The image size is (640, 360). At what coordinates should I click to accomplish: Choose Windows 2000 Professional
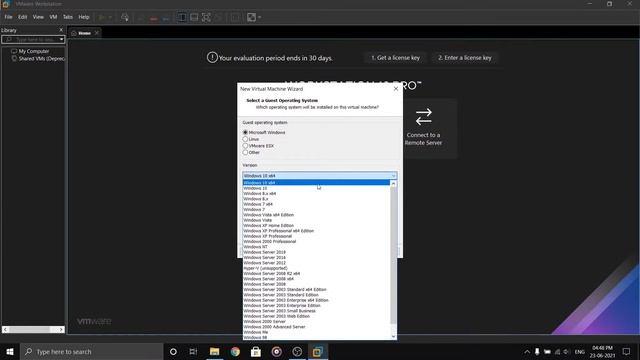coord(316,241)
